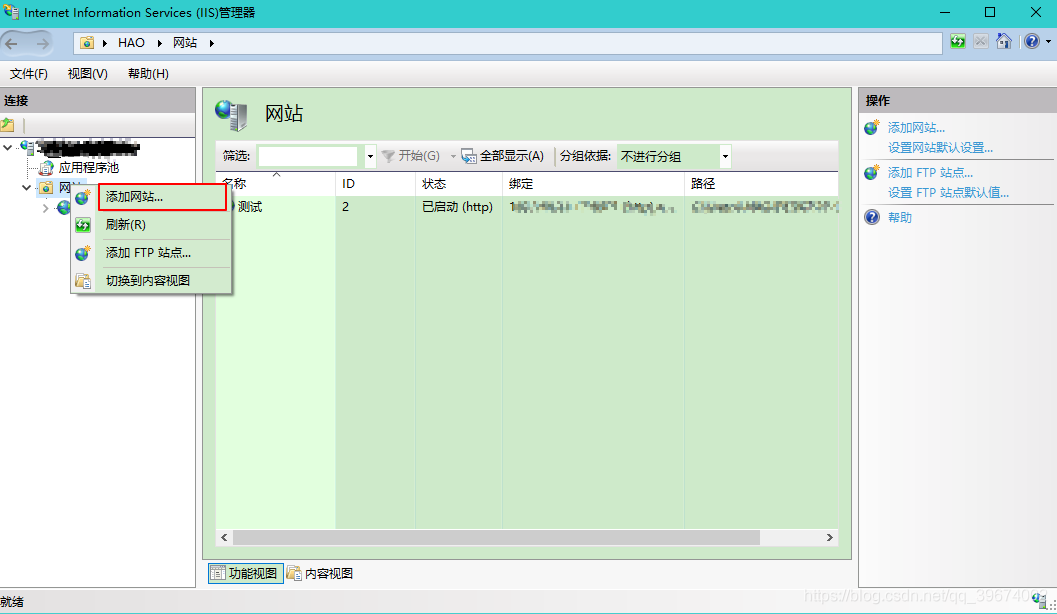Click the blue help icon in Actions pane

[x=872, y=217]
